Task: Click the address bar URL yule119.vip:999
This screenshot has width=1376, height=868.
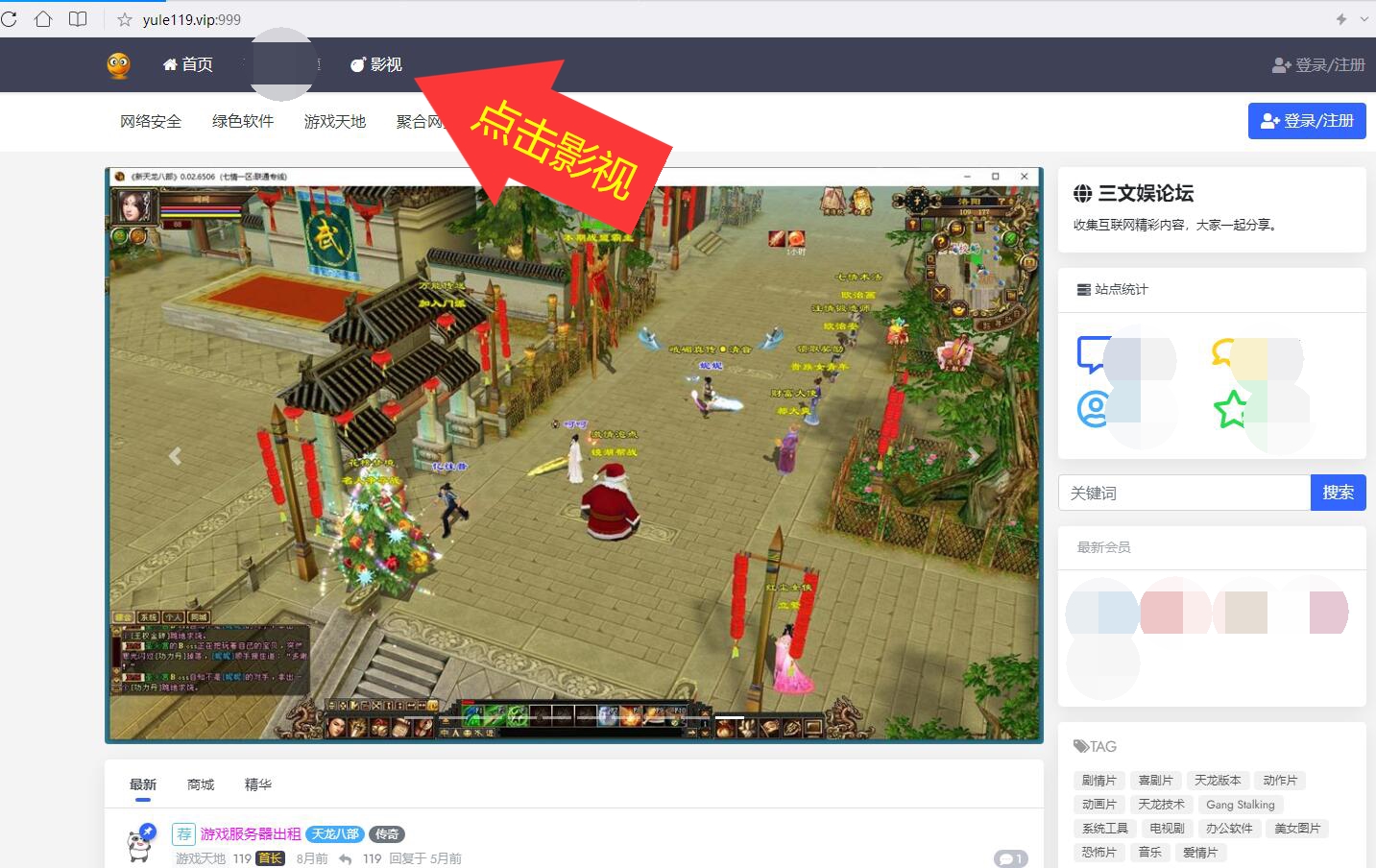Action: tap(192, 19)
